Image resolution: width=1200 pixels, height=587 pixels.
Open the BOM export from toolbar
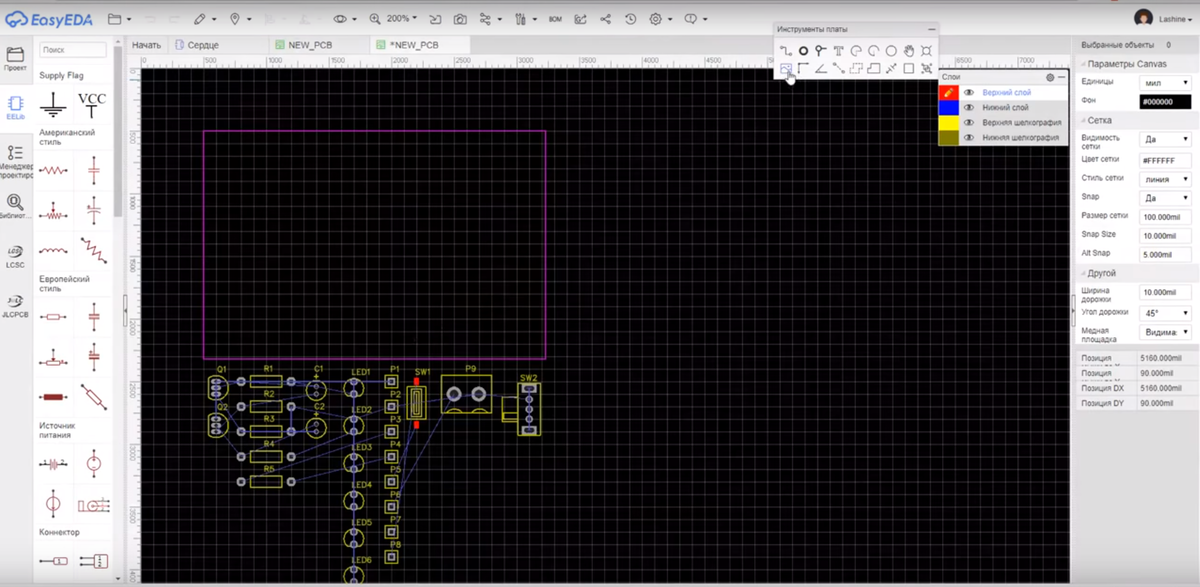[x=555, y=19]
